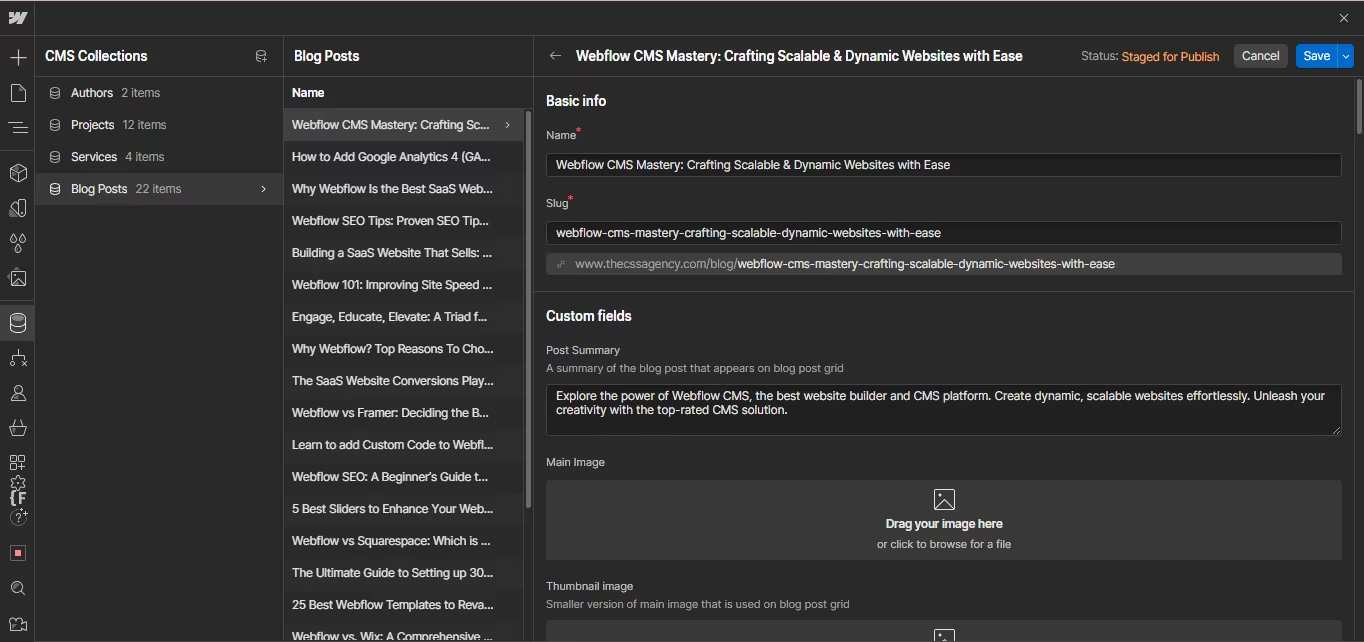Viewport: 1364px width, 642px height.
Task: Go back with the left arrow
Action: (555, 56)
